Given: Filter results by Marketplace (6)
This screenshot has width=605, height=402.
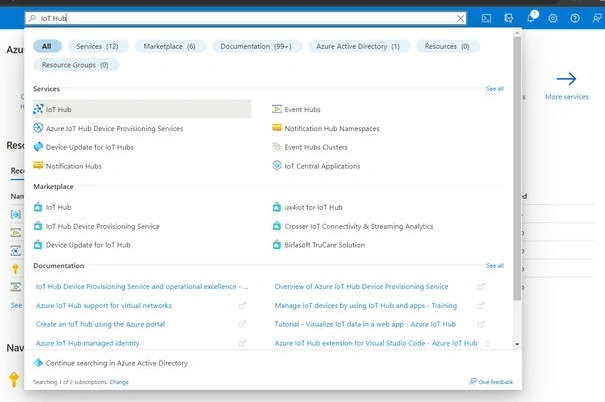Looking at the screenshot, I should point(169,46).
